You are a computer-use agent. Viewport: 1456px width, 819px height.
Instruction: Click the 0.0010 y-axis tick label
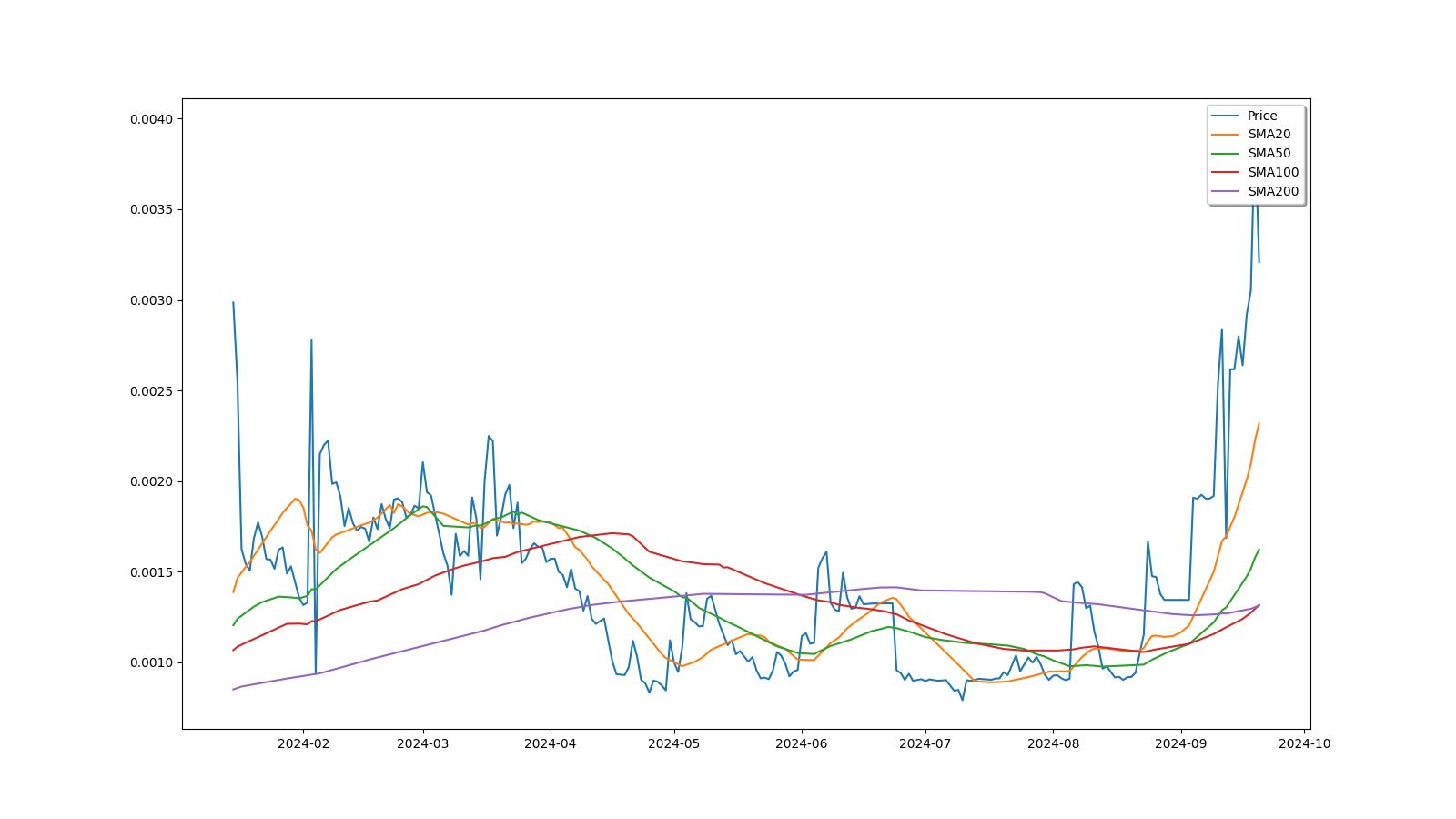(152, 662)
